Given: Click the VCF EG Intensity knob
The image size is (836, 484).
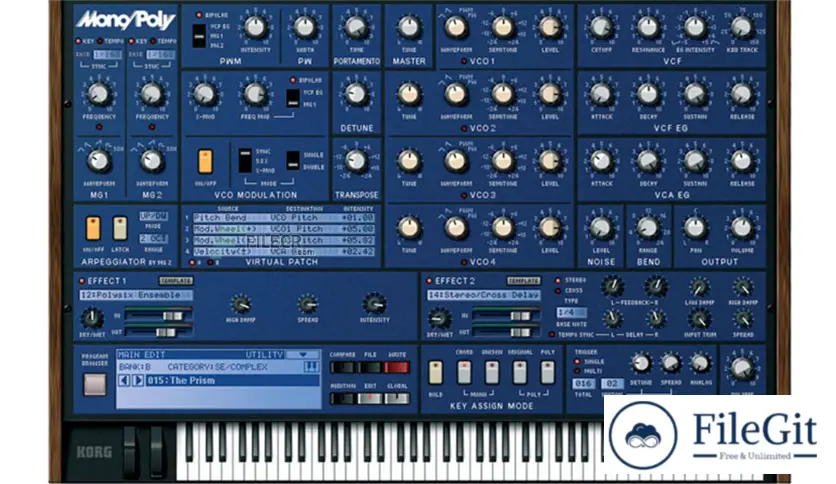Looking at the screenshot, I should [695, 27].
